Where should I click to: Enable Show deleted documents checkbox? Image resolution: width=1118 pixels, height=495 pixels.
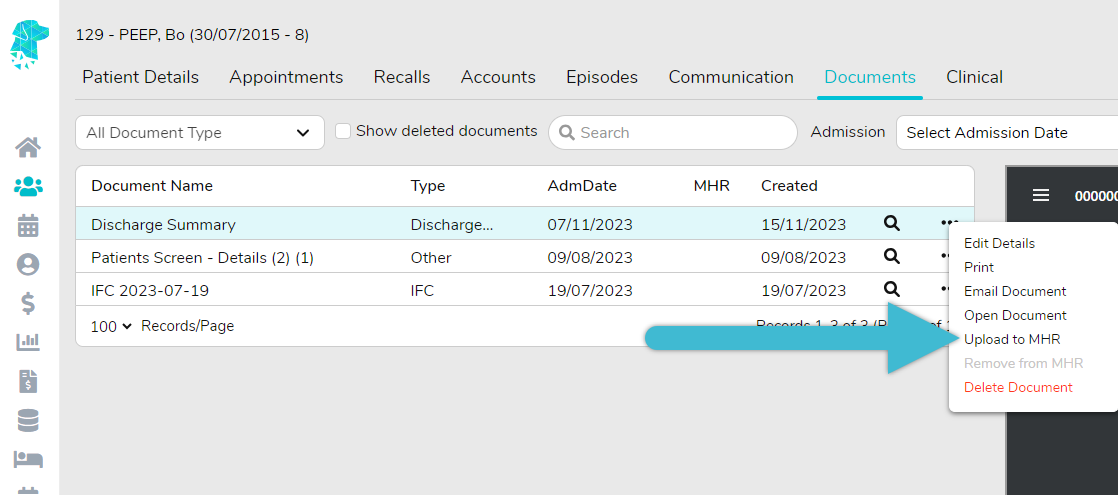(343, 131)
